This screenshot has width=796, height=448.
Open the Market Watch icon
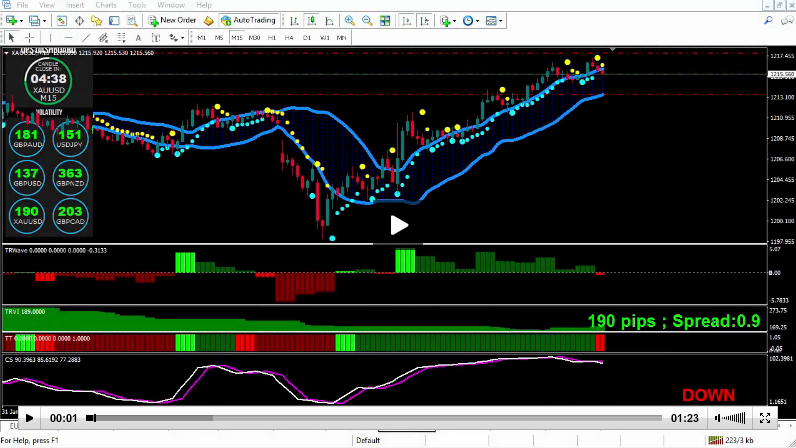[61, 21]
